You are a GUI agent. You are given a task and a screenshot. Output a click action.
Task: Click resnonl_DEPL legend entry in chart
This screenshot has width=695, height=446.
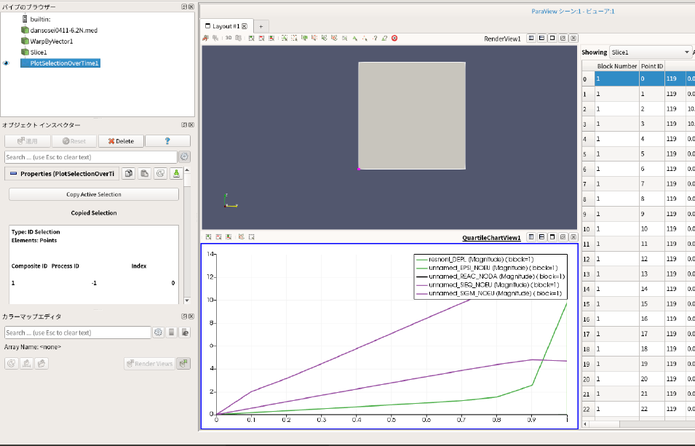point(475,259)
